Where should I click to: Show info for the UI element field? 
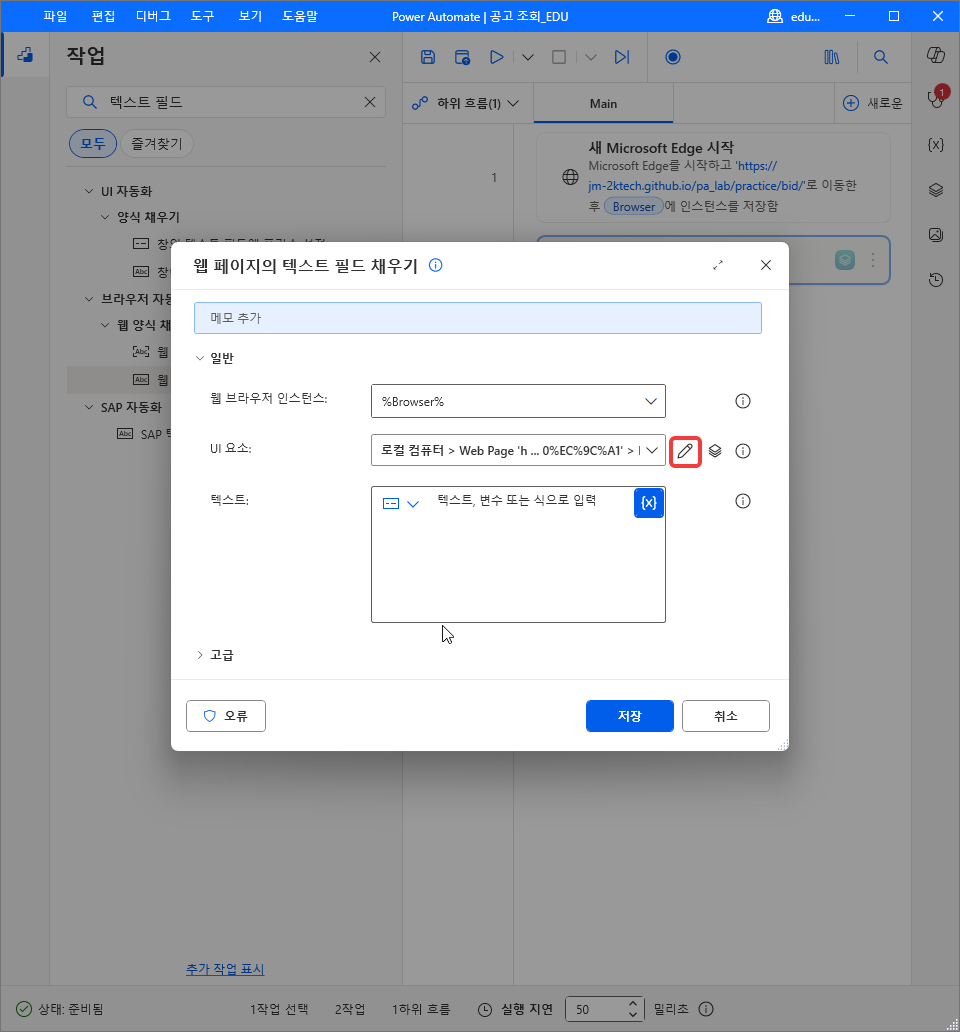(743, 452)
